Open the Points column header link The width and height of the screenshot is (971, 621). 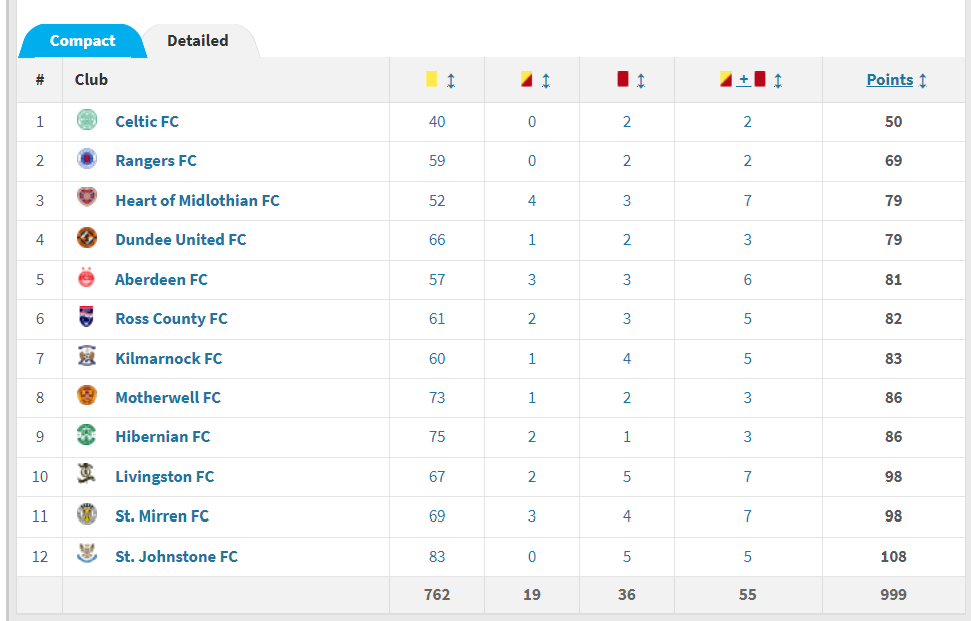889,80
